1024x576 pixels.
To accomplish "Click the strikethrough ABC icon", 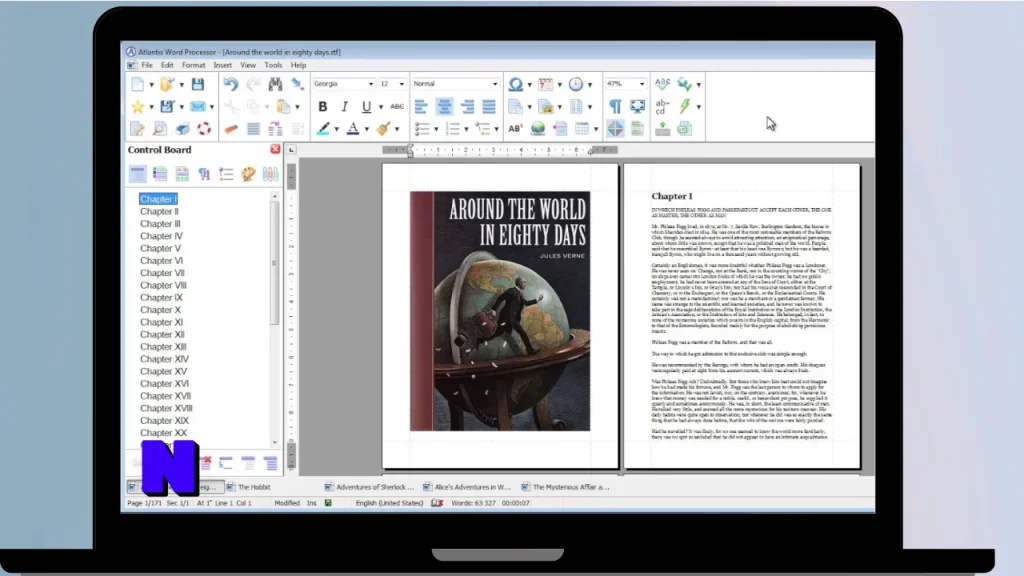I will click(x=397, y=106).
